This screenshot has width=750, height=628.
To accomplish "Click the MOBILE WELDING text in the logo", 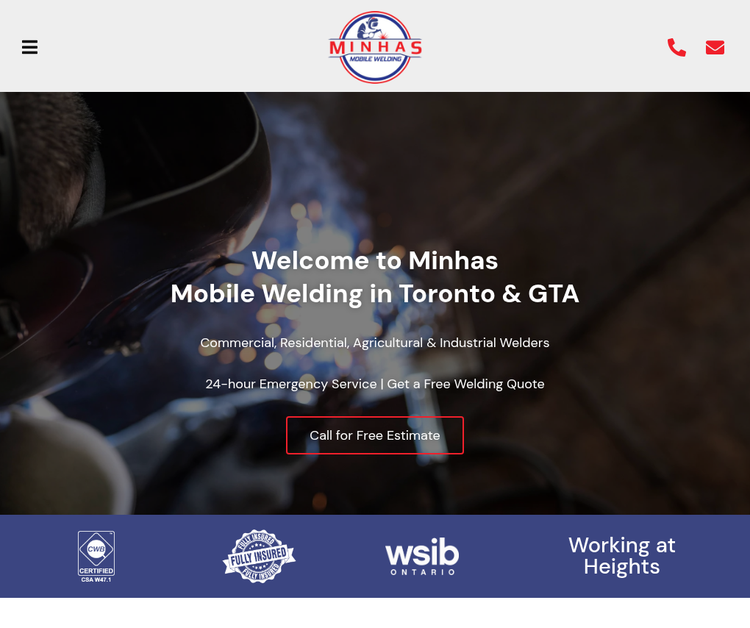I will [375, 59].
